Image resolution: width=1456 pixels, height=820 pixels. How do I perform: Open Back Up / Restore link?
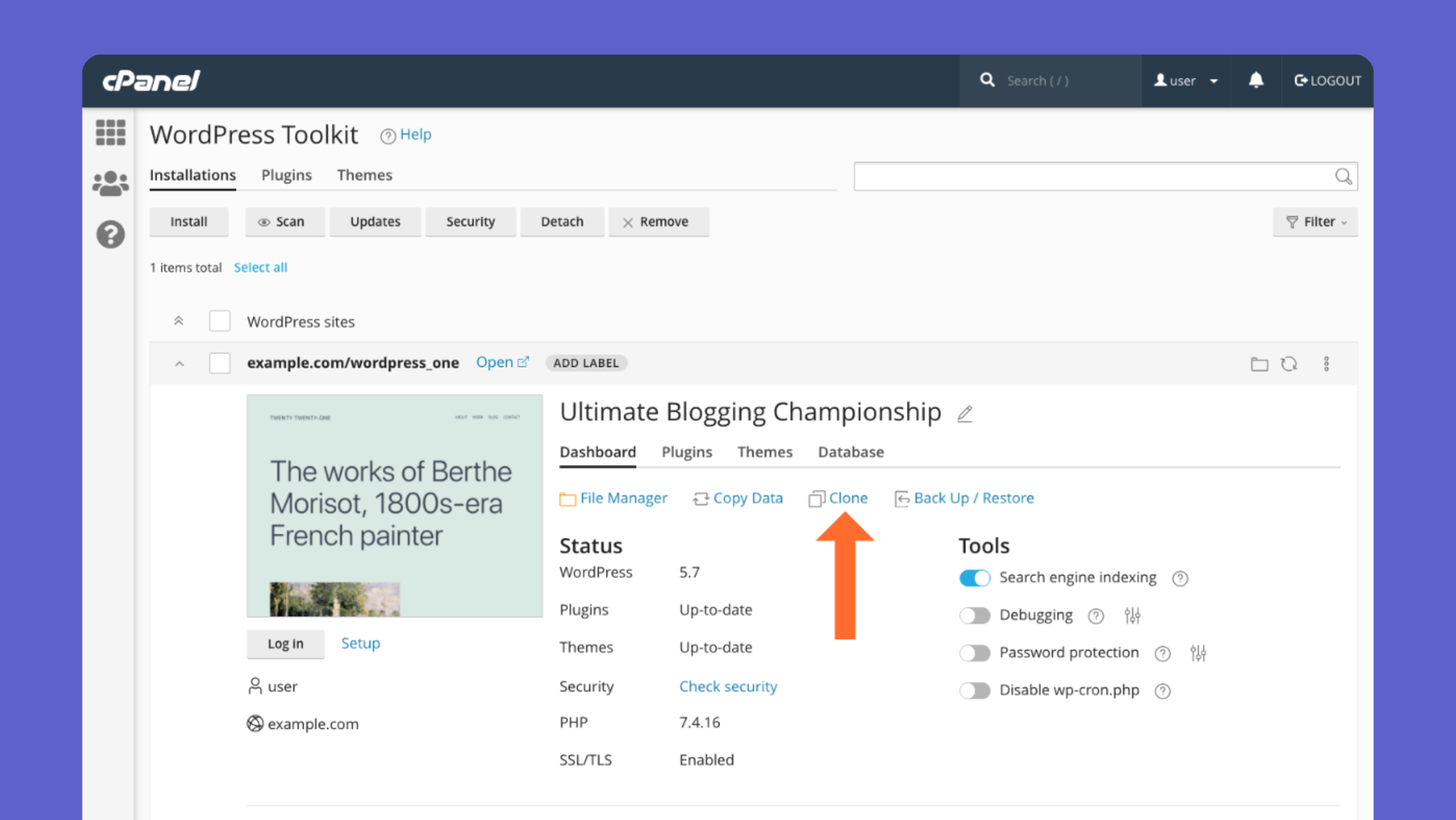[x=964, y=499]
